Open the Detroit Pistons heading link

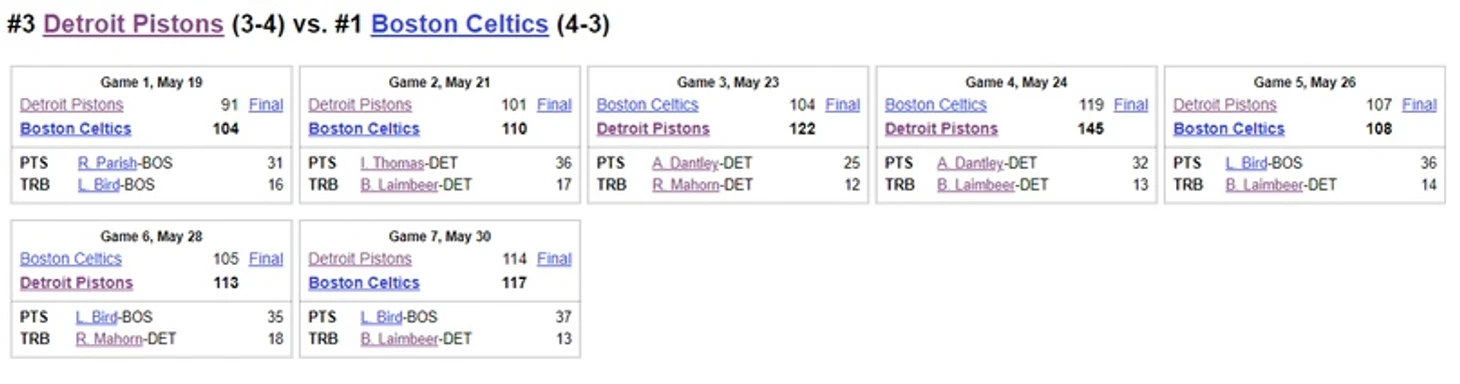pyautogui.click(x=133, y=25)
